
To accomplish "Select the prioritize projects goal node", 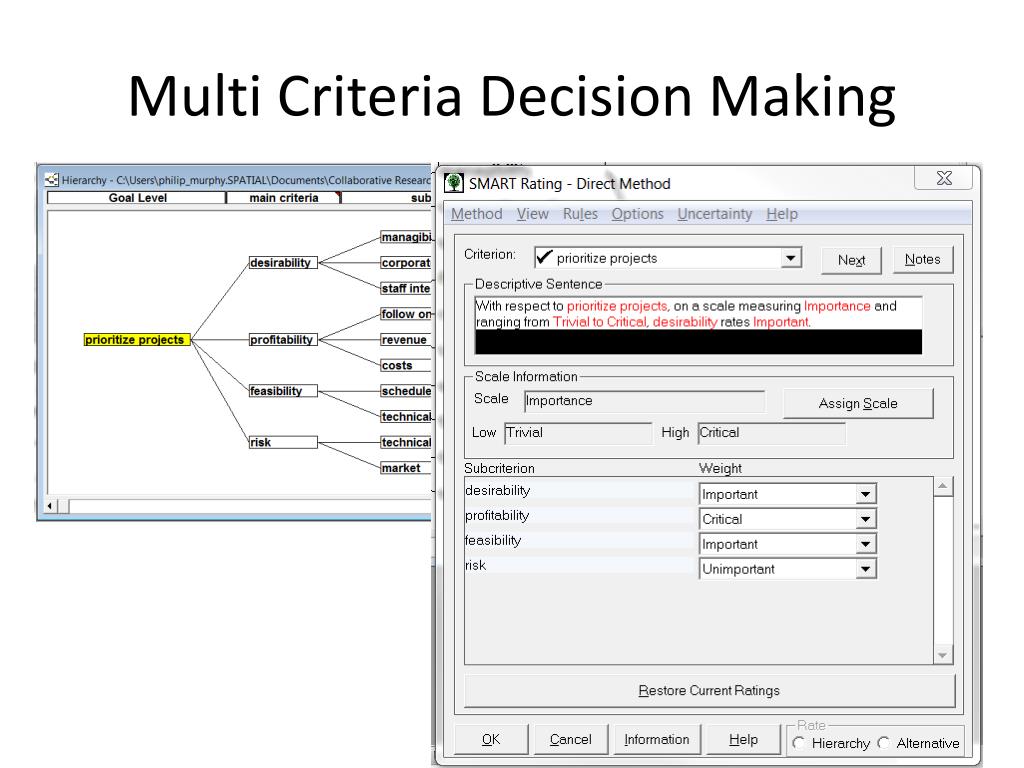I will [x=136, y=340].
